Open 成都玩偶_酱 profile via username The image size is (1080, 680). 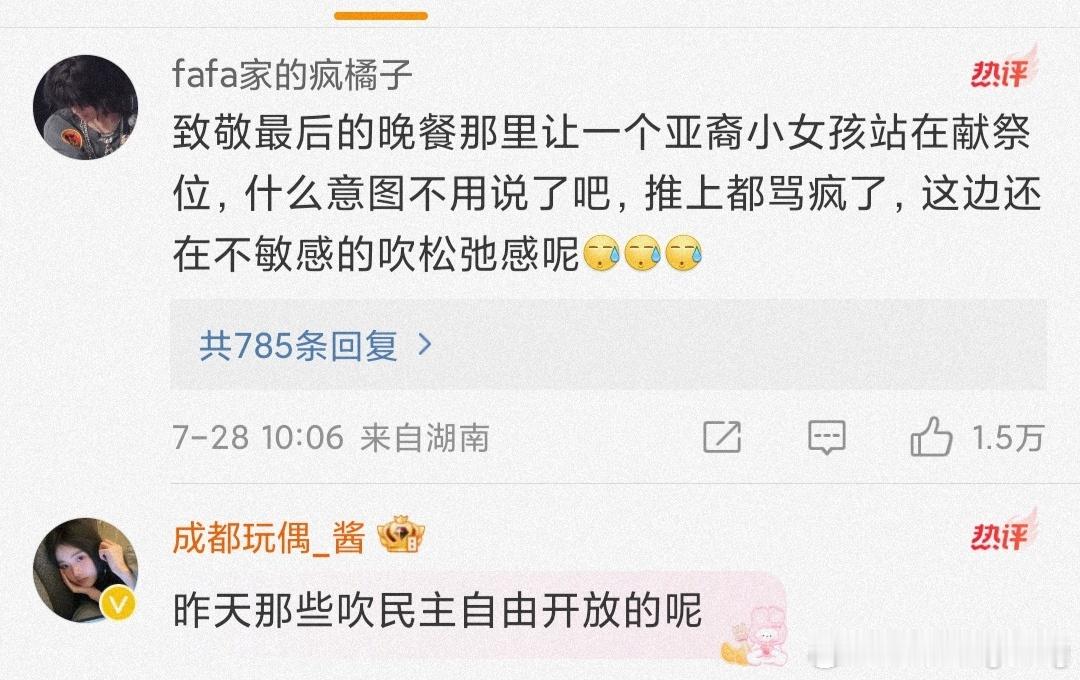[269, 537]
